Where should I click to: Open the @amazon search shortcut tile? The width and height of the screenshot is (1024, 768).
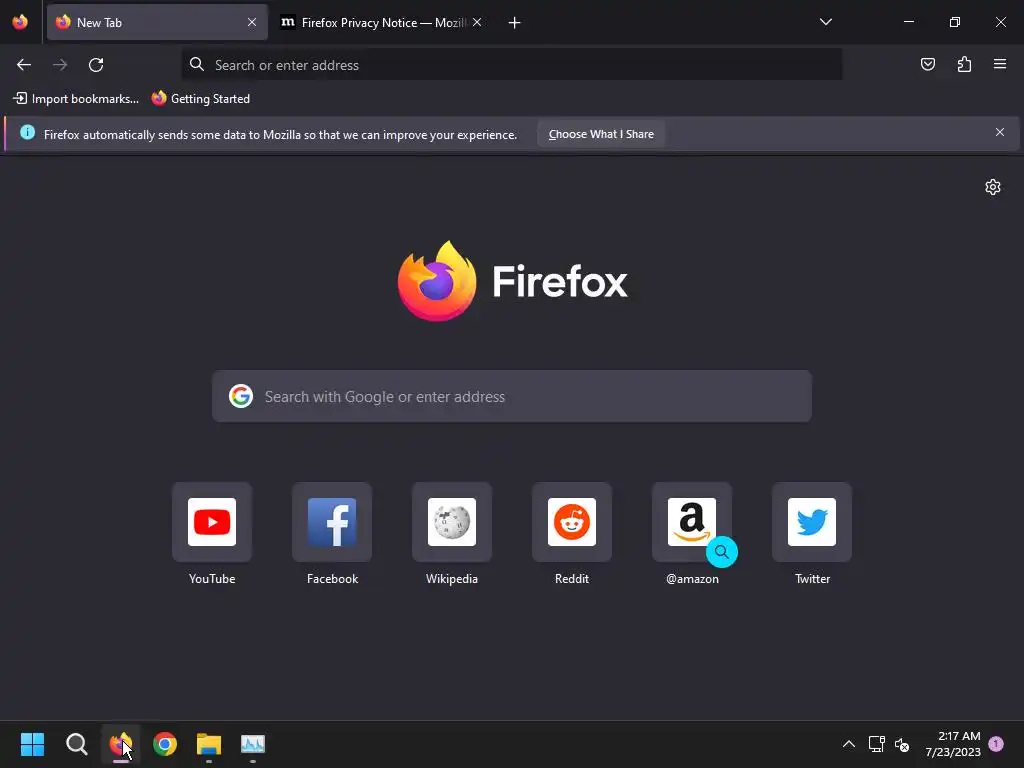tap(692, 522)
